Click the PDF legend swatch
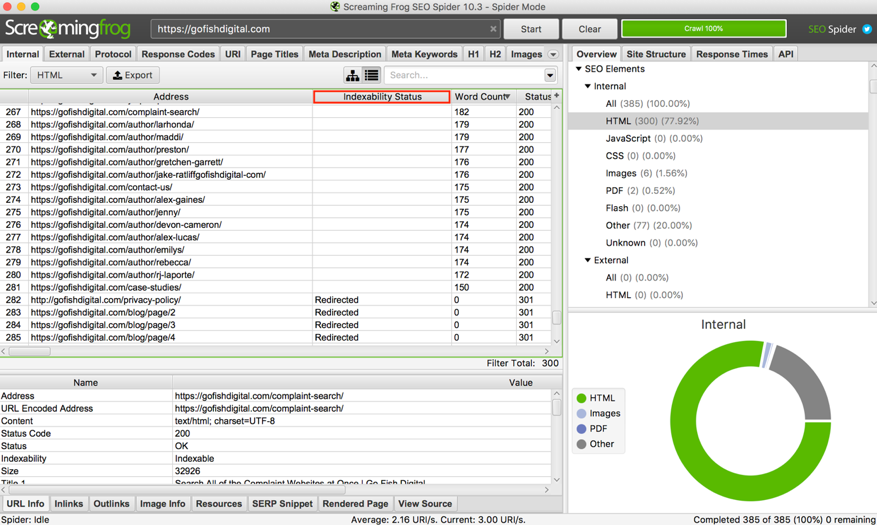Screen dimensions: 877x525 581,429
